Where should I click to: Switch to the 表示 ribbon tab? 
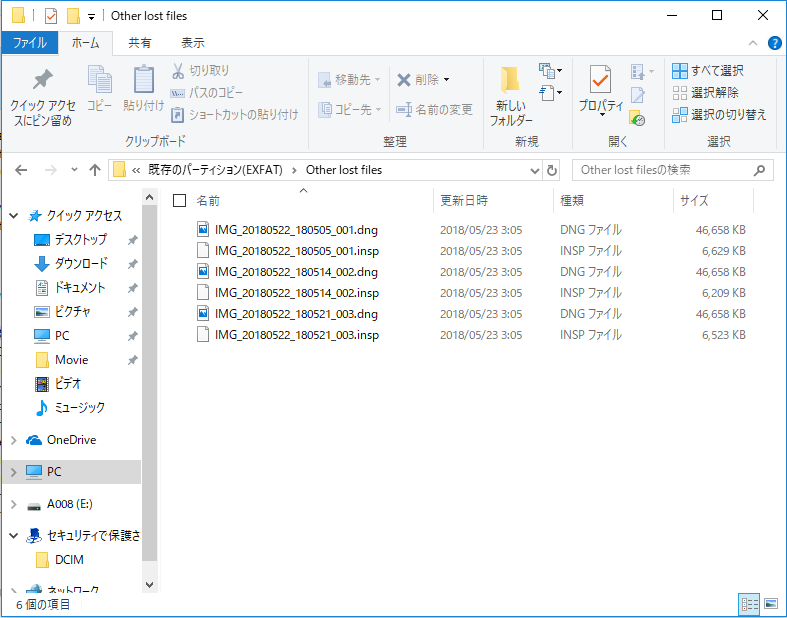[x=193, y=43]
